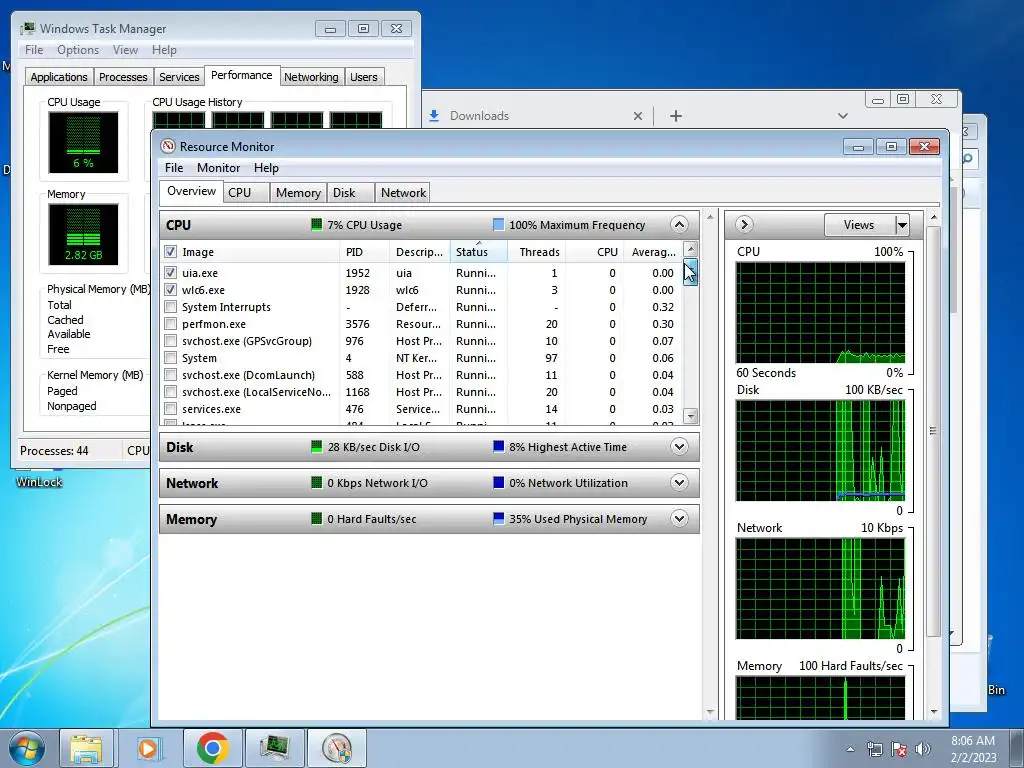Open the volume speaker tray icon

point(923,749)
